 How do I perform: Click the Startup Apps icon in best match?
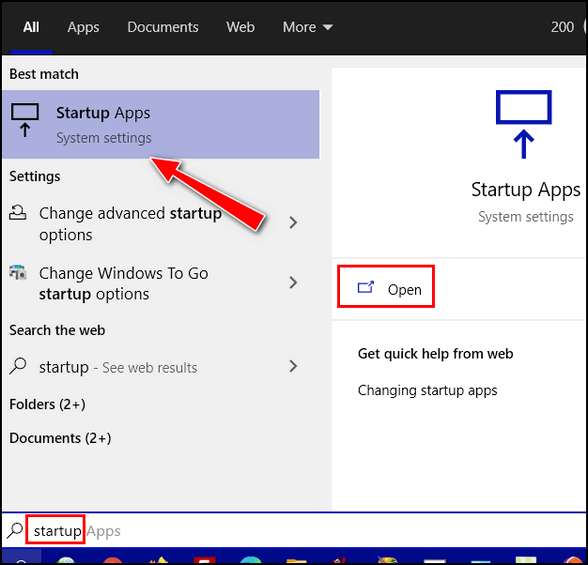pos(25,120)
